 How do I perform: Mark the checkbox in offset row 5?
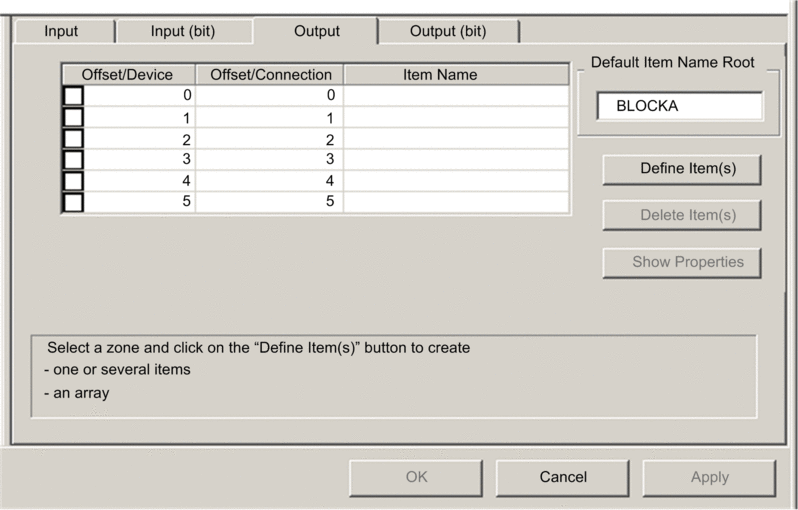pyautogui.click(x=74, y=202)
